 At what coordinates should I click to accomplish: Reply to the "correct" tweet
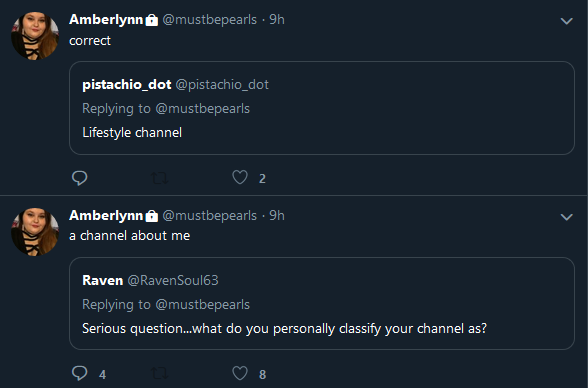pos(80,178)
